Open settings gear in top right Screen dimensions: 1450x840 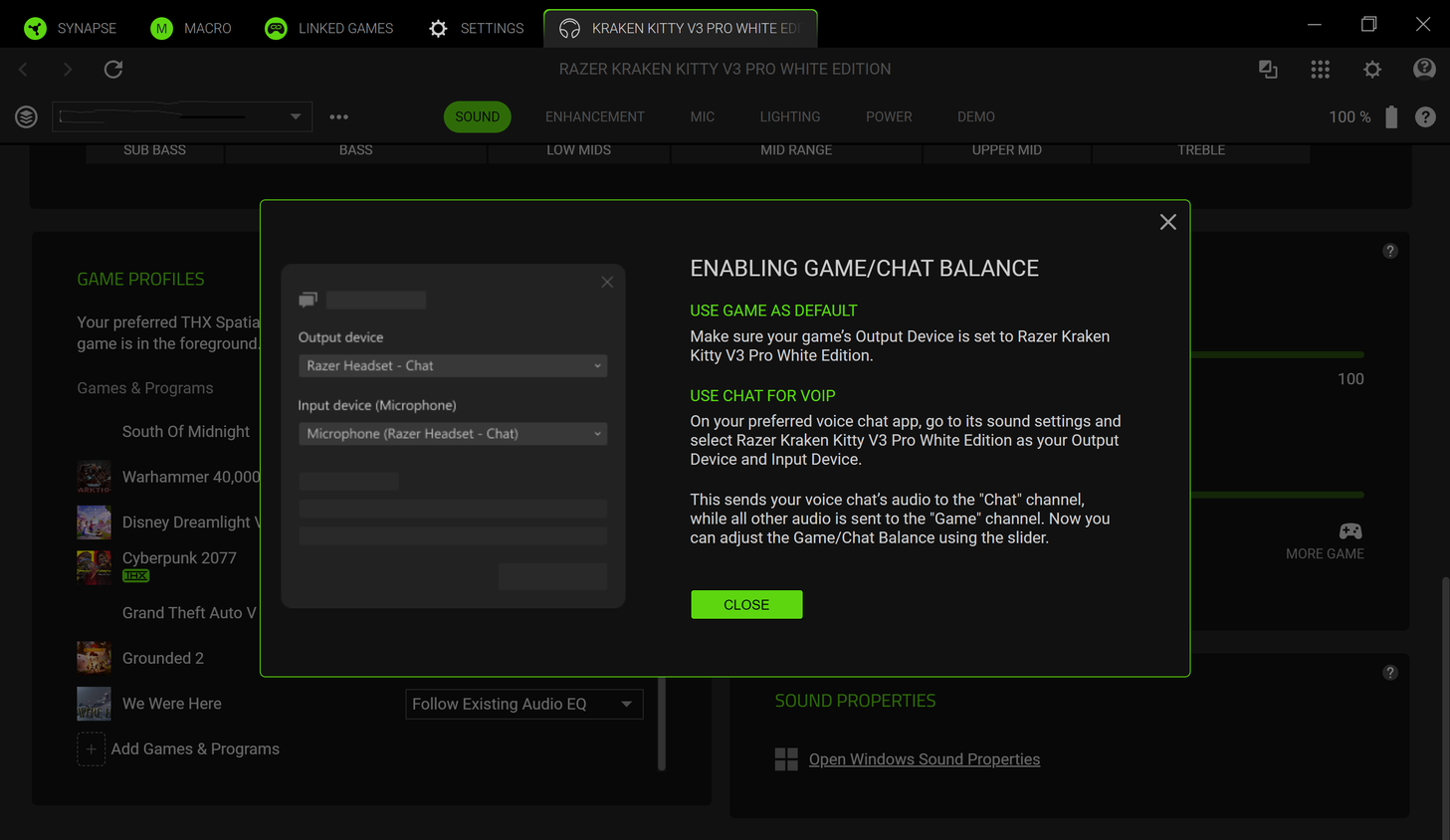click(1372, 69)
